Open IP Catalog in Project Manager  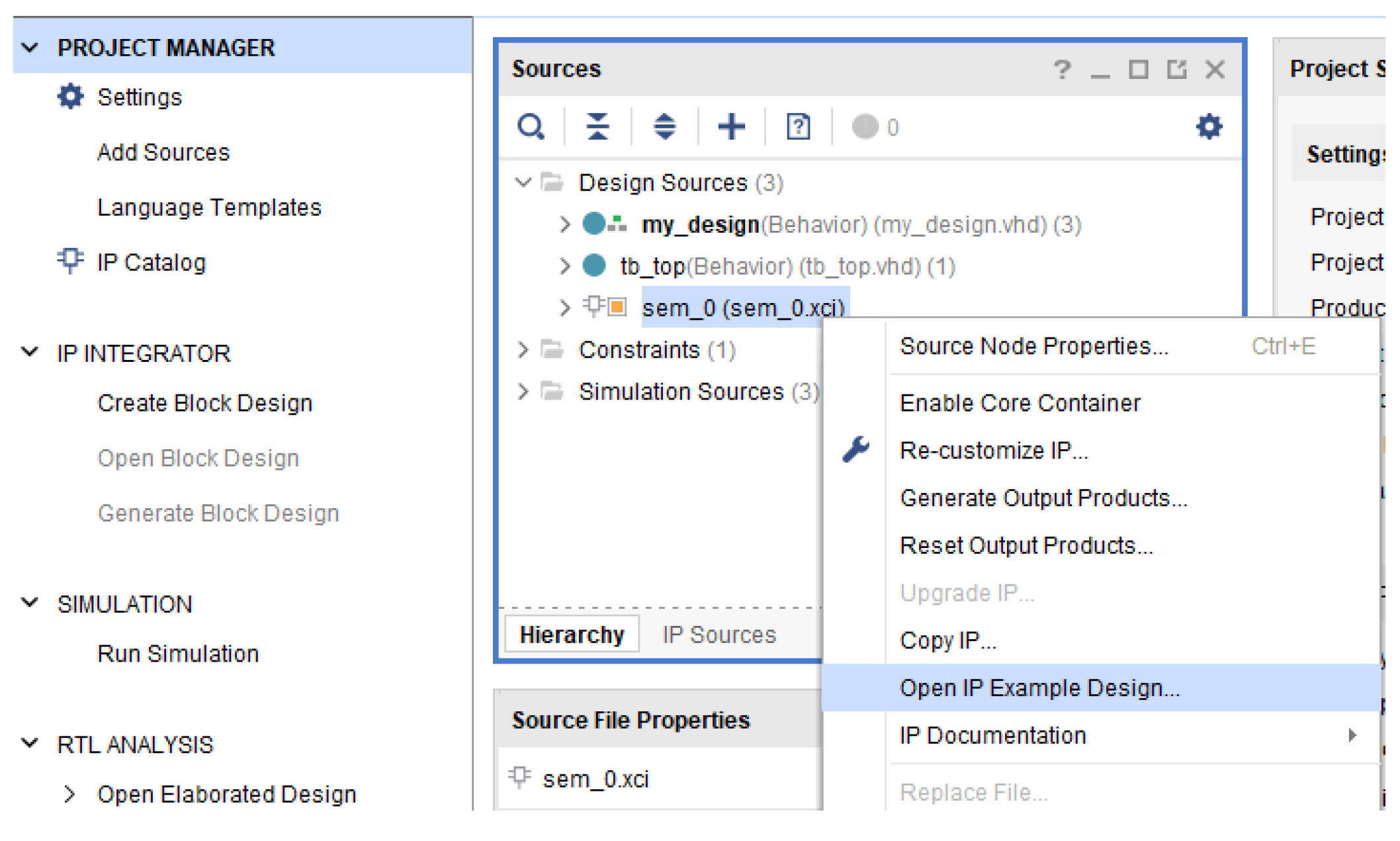(151, 263)
